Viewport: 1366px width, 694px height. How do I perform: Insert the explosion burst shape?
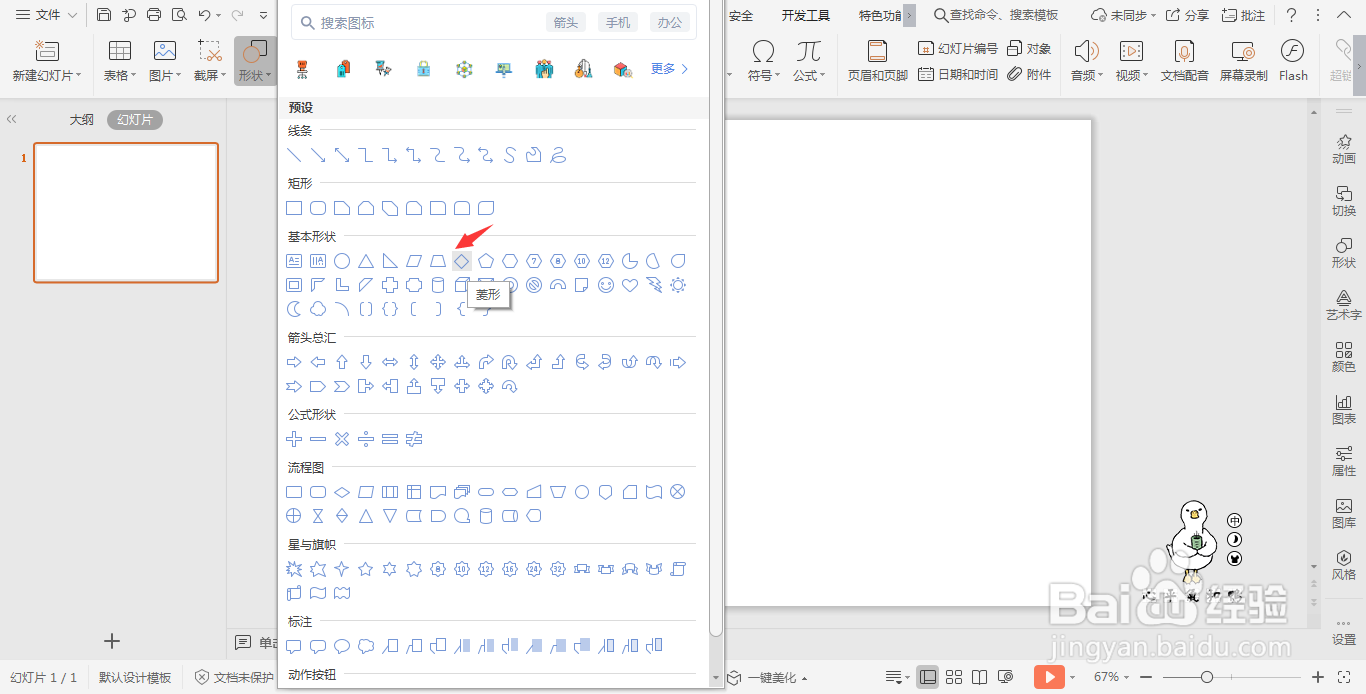pos(294,569)
